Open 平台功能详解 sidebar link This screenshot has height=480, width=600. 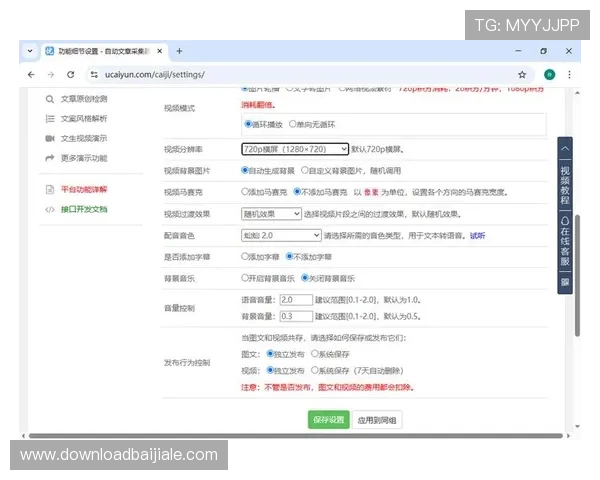[84, 189]
